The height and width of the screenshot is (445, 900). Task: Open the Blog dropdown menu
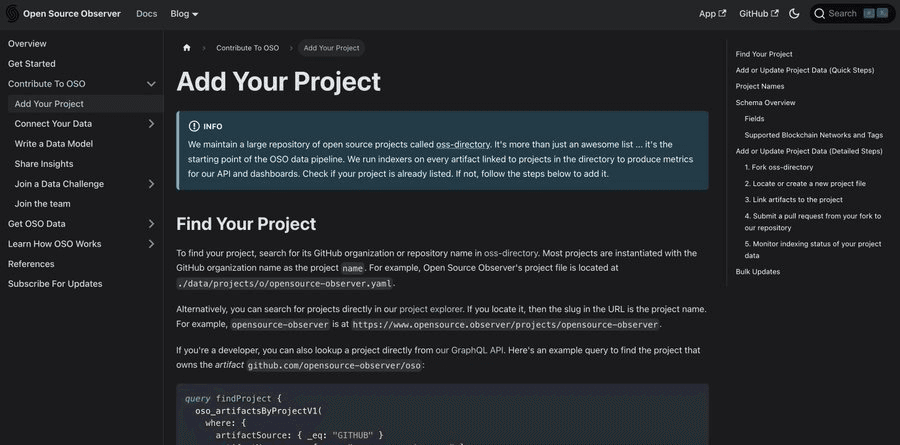pos(184,14)
